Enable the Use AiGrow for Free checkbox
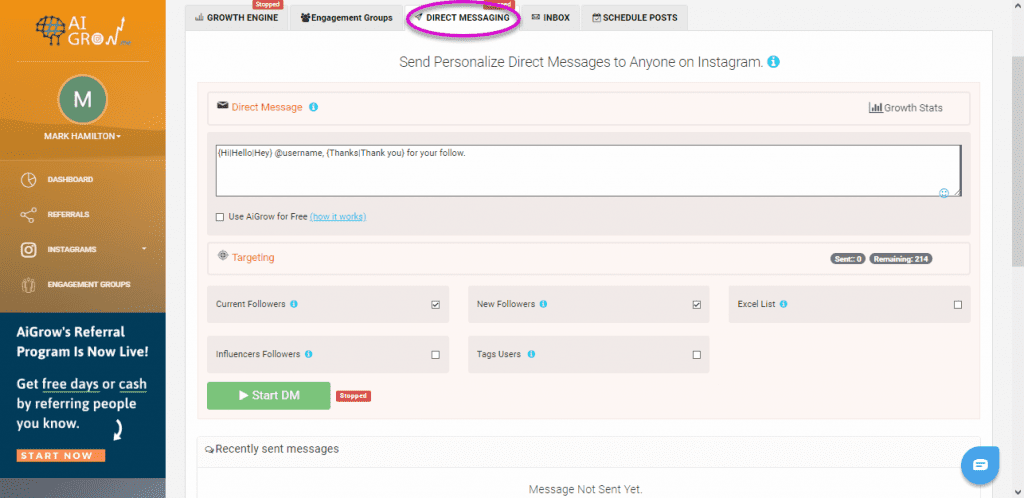Viewport: 1024px width, 498px height. (220, 217)
